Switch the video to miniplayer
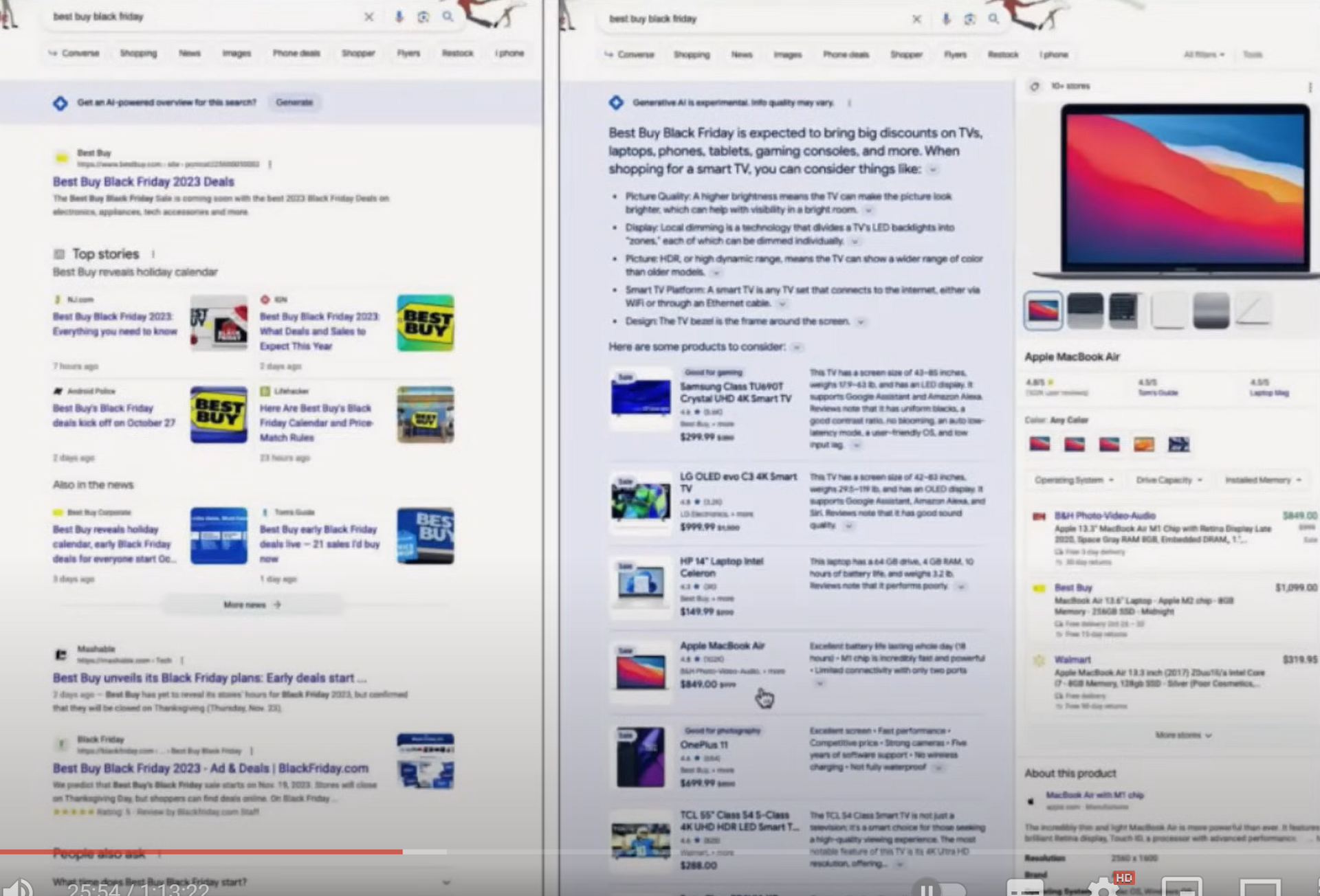The image size is (1320, 896). [1182, 888]
